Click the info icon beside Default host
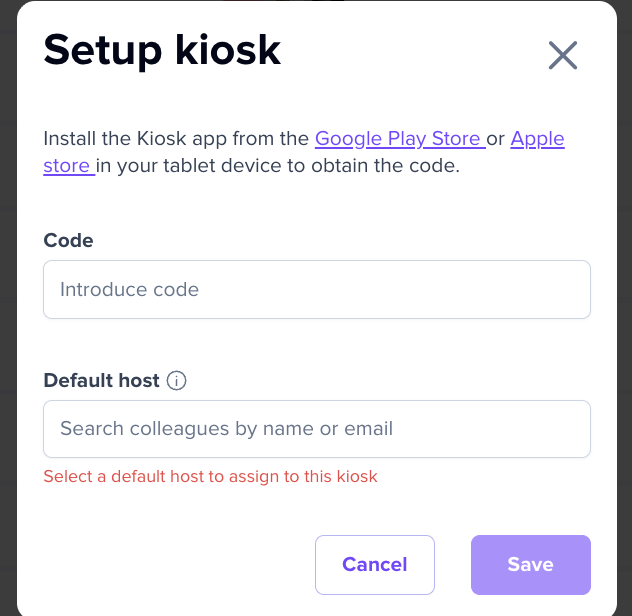This screenshot has height=616, width=632. click(177, 381)
